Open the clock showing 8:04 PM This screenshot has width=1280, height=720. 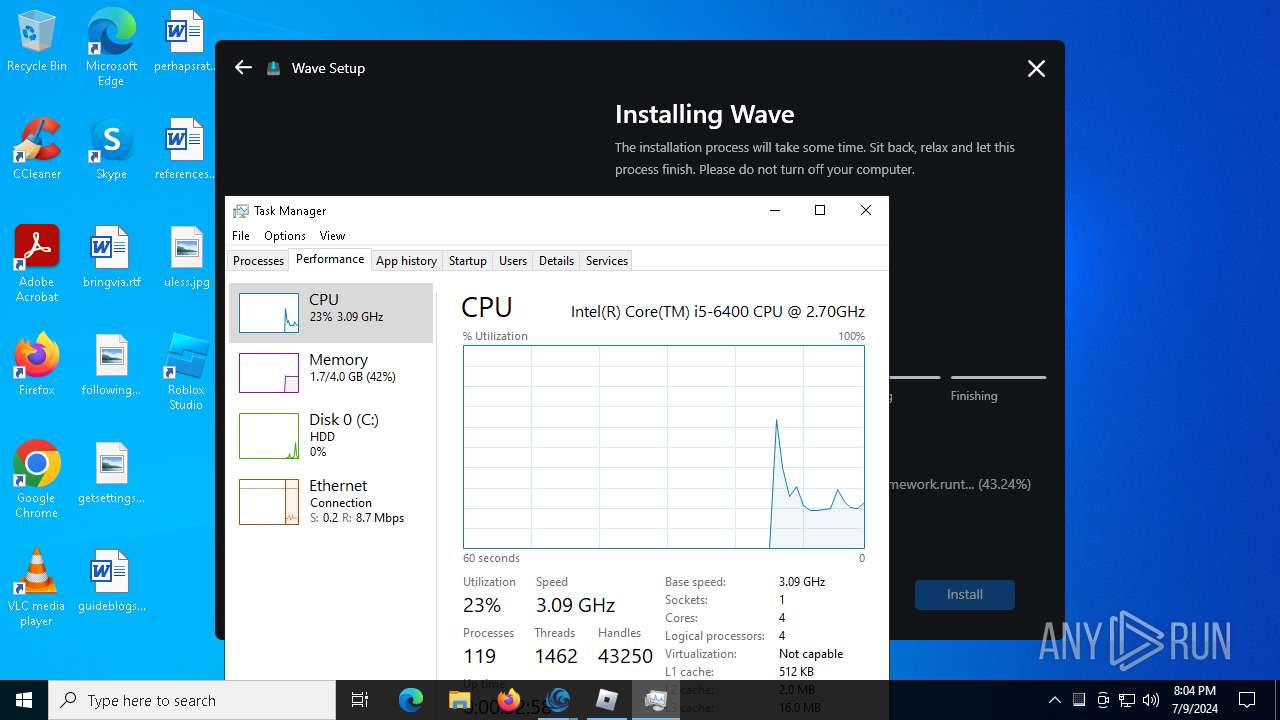coord(1194,700)
